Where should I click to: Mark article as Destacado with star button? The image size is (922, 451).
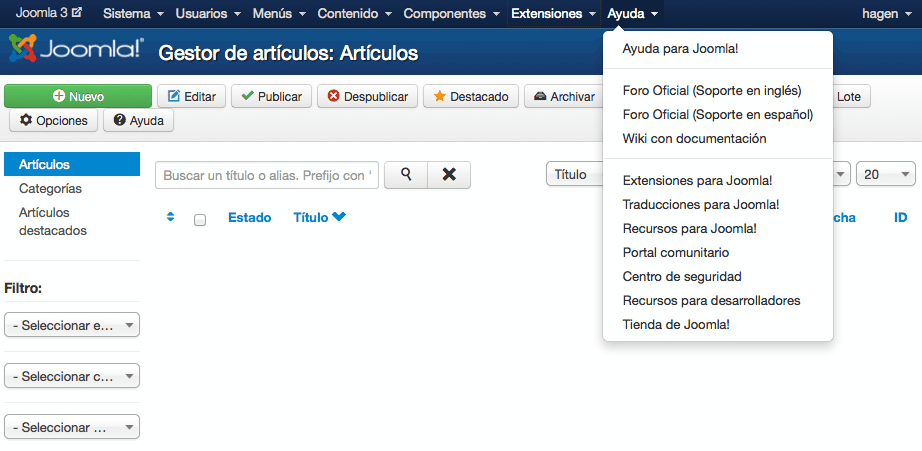[470, 97]
